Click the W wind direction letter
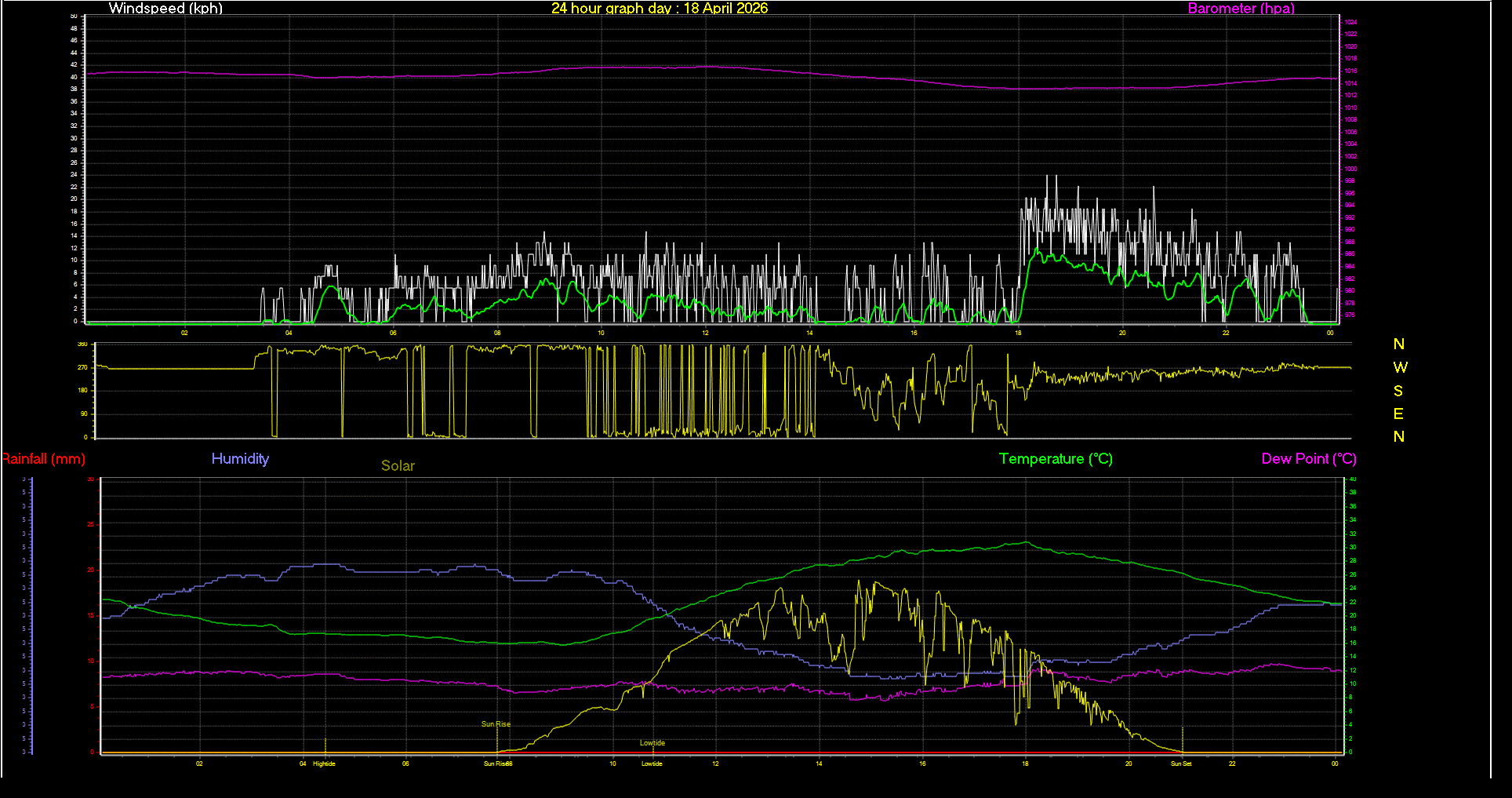Viewport: 1512px width, 798px height. point(1400,367)
